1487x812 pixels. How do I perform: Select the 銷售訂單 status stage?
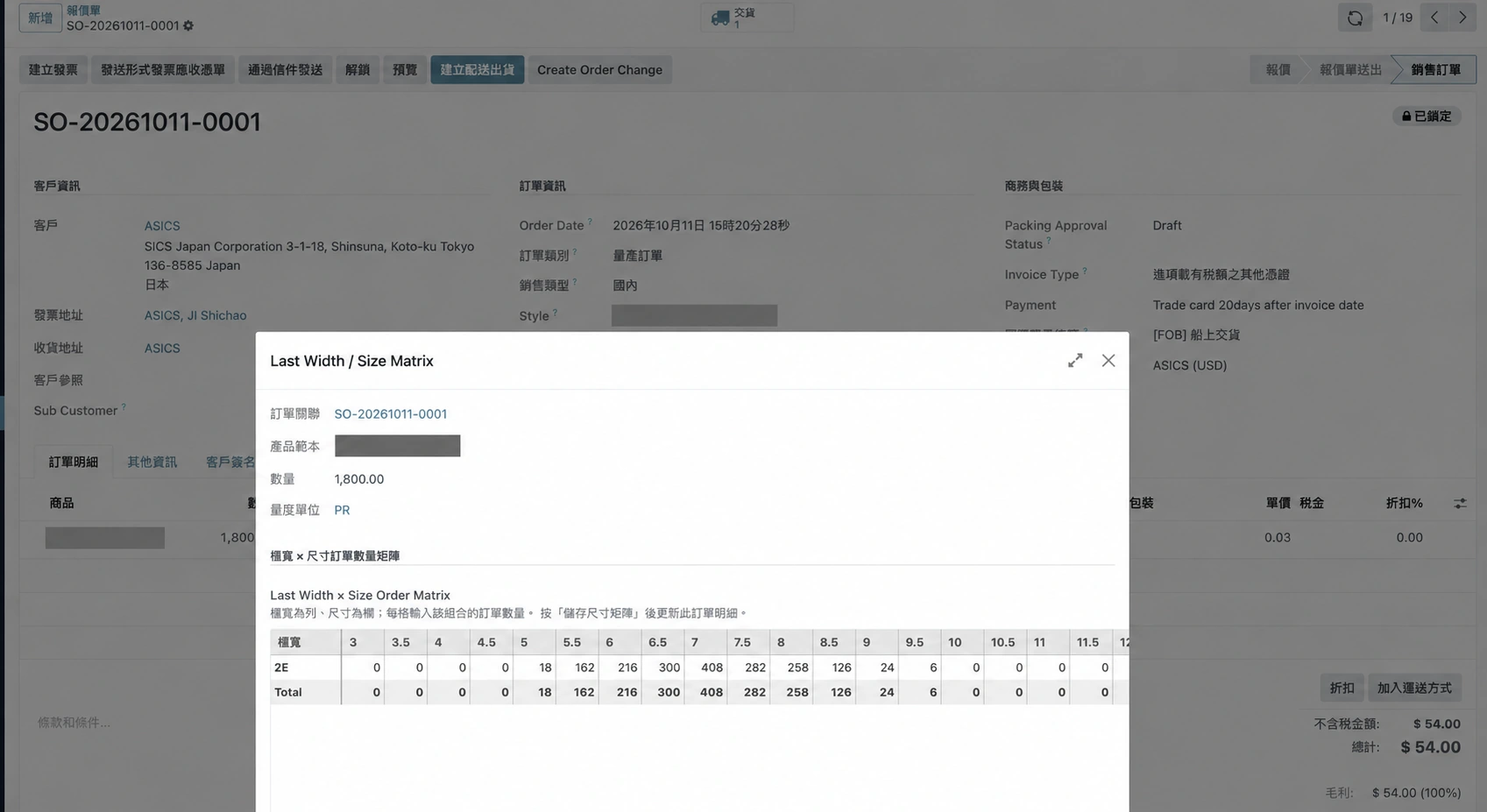(1435, 70)
